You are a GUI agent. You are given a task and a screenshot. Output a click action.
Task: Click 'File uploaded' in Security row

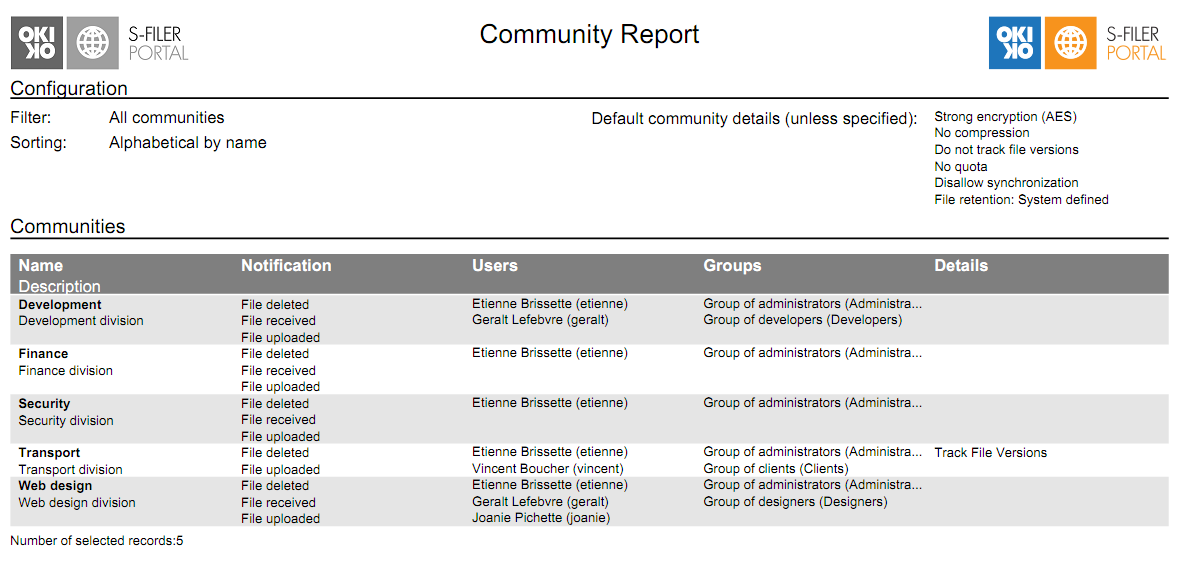pos(281,436)
